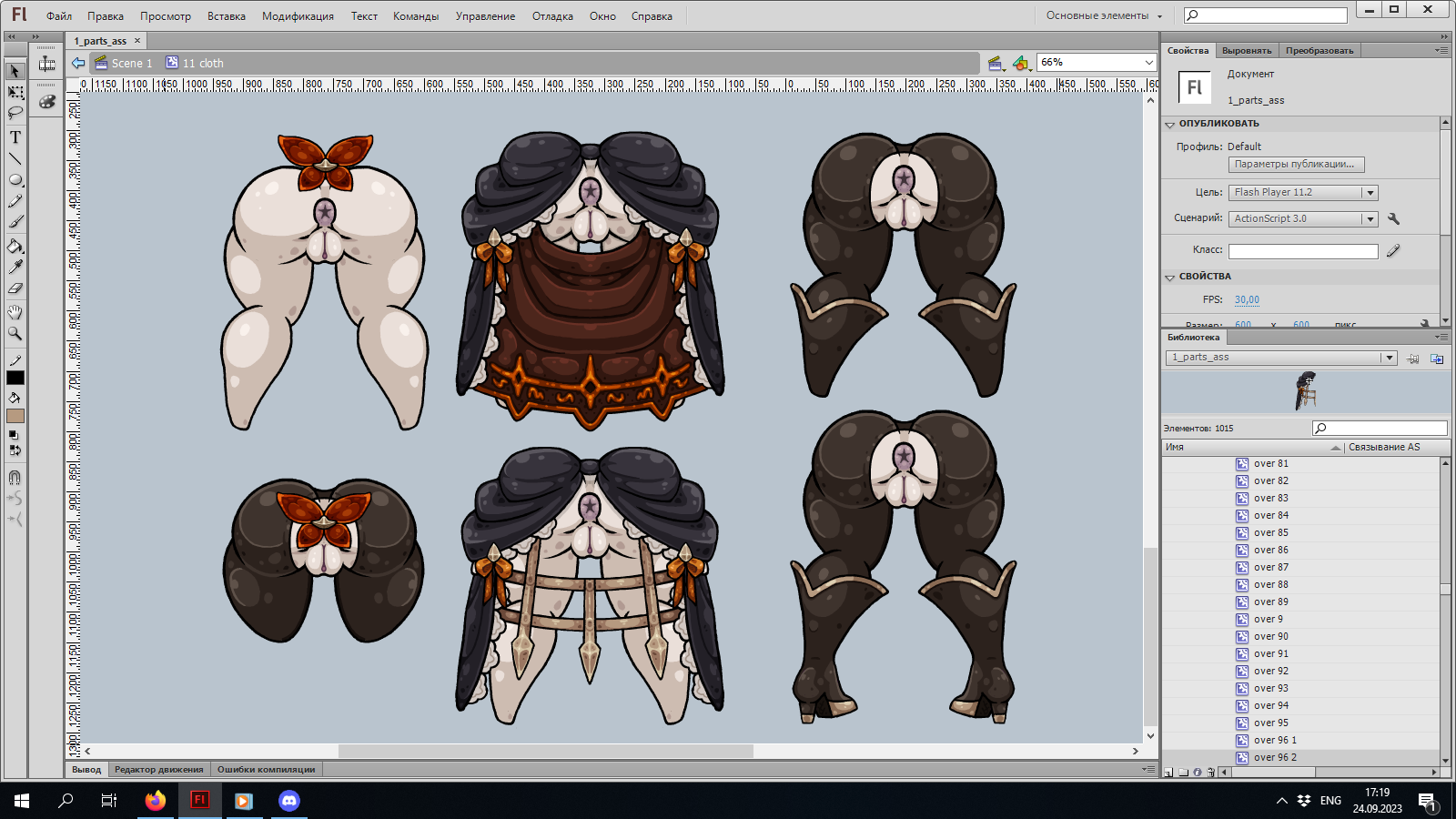The width and height of the screenshot is (1456, 819).
Task: Click the Scene 1 breadcrumb
Action: point(123,63)
